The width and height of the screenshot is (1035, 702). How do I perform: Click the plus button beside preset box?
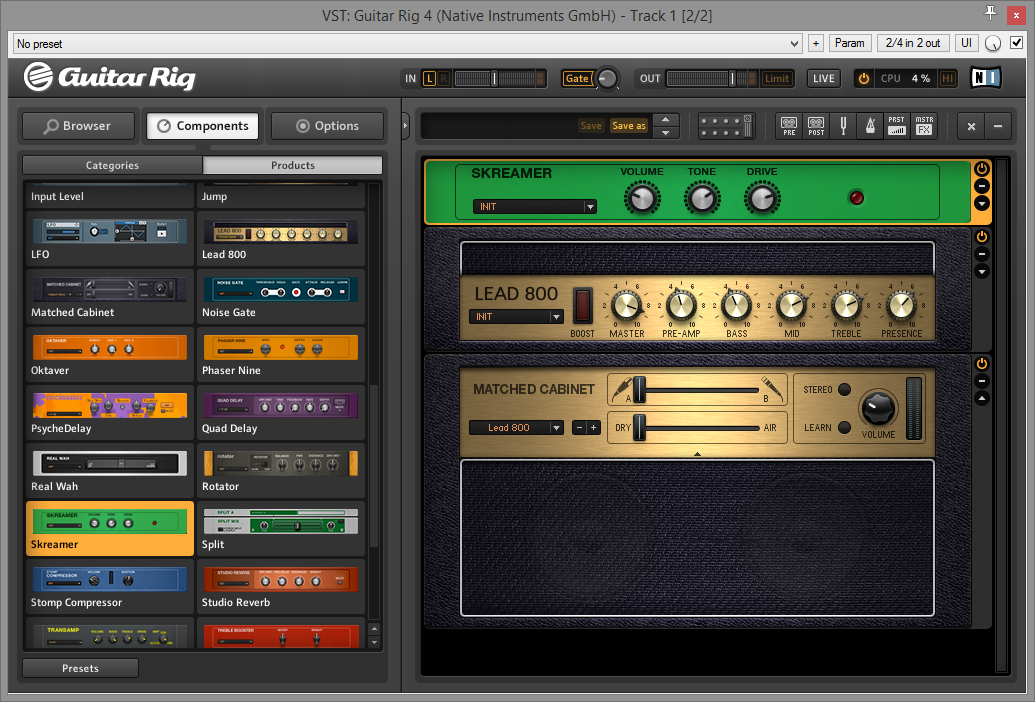[816, 43]
